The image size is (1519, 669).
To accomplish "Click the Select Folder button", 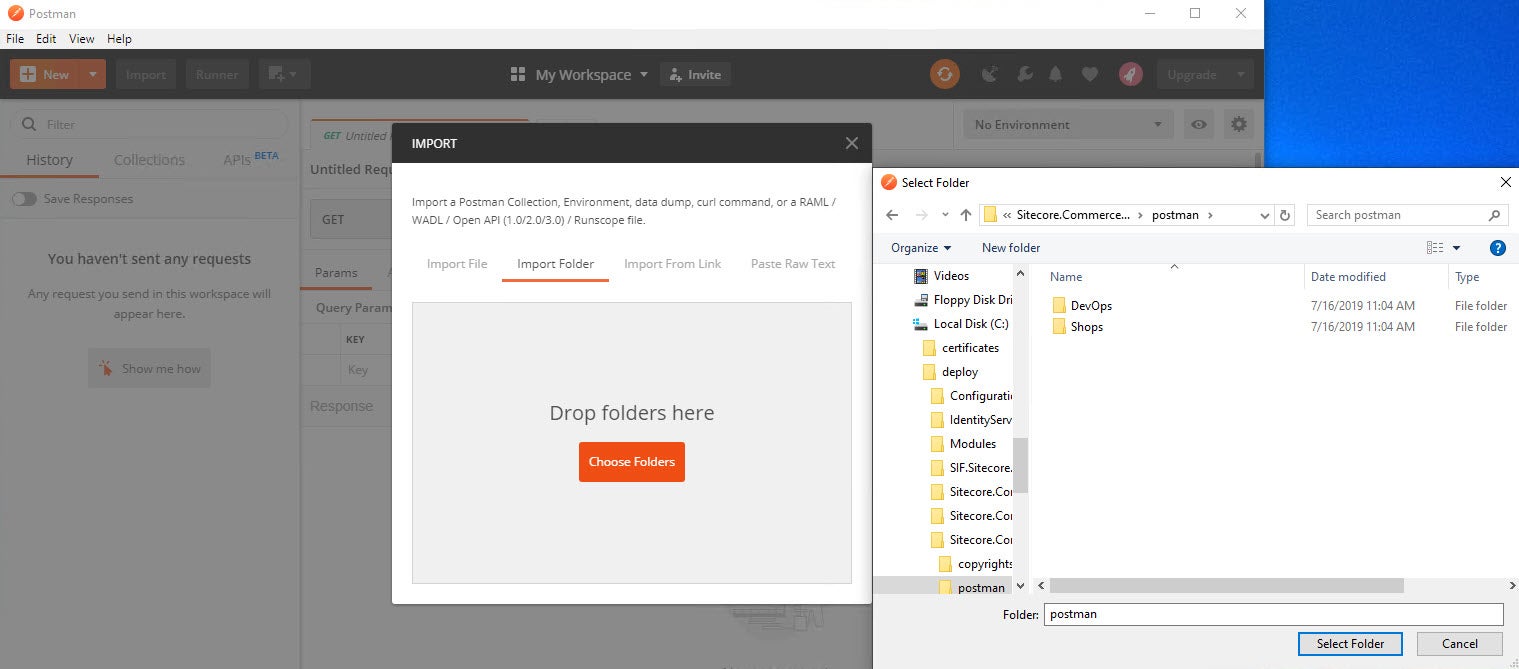I will click(1349, 644).
